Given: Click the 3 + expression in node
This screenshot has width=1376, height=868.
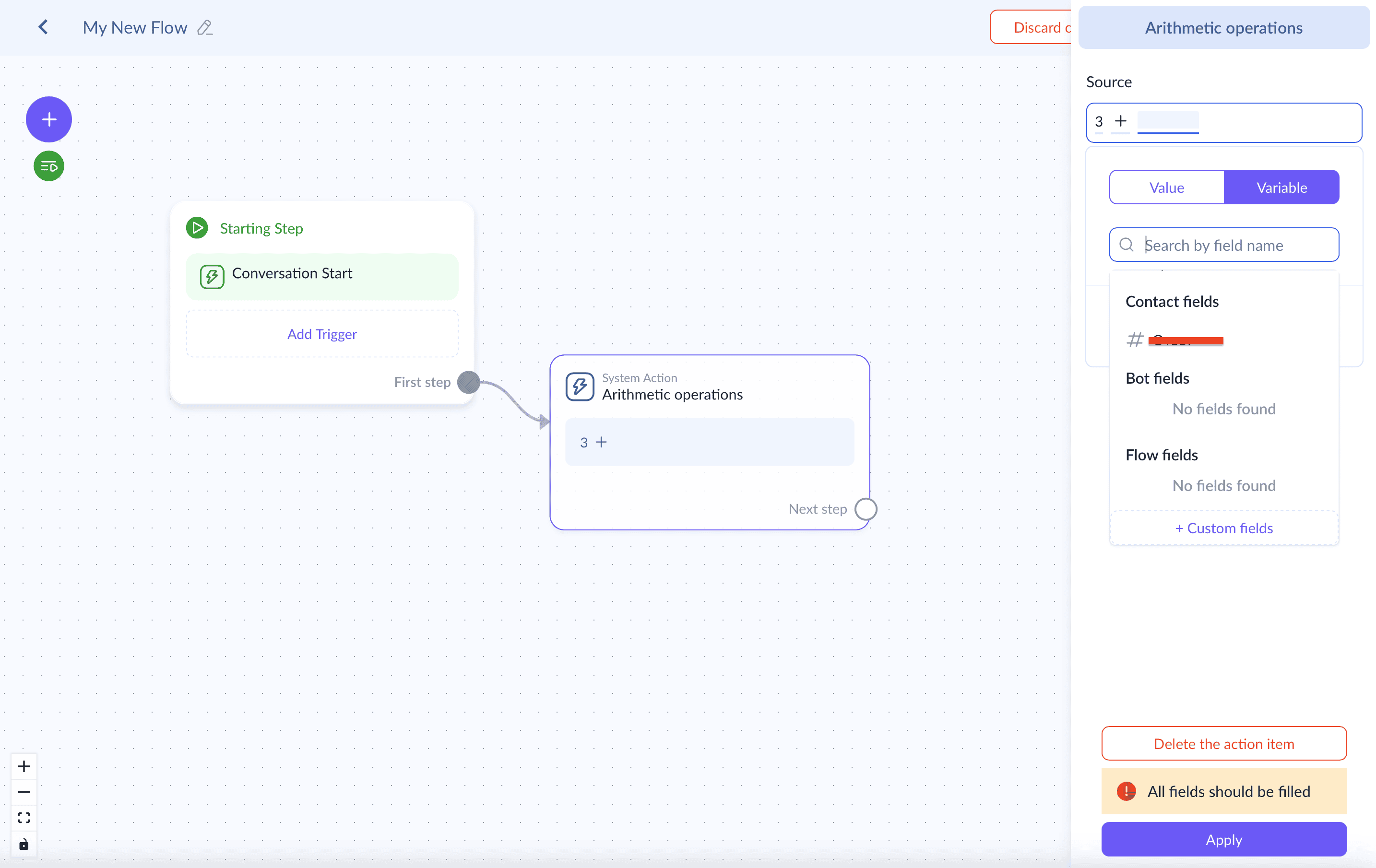Looking at the screenshot, I should click(x=709, y=442).
